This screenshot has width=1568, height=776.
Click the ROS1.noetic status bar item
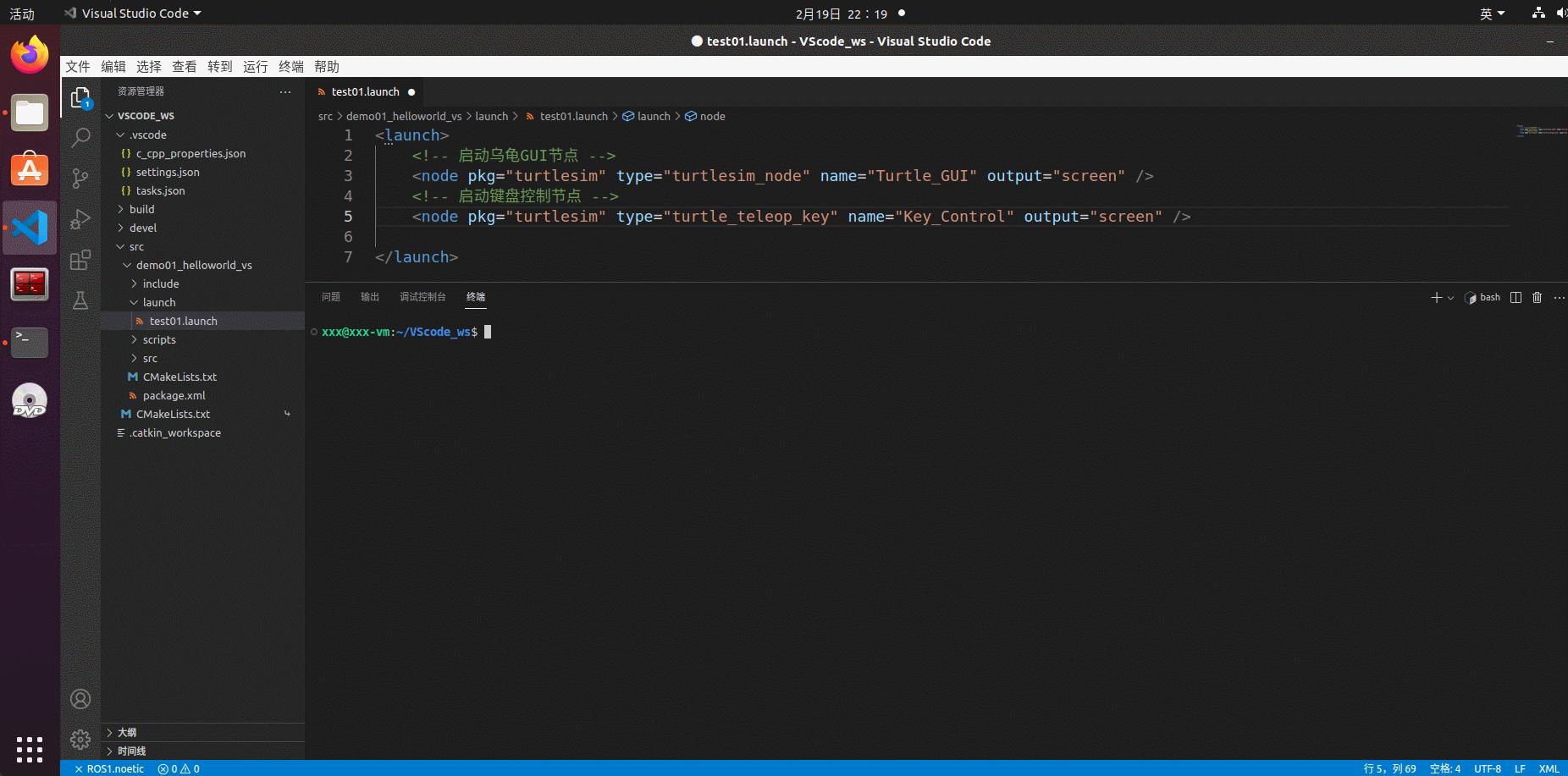pyautogui.click(x=109, y=768)
